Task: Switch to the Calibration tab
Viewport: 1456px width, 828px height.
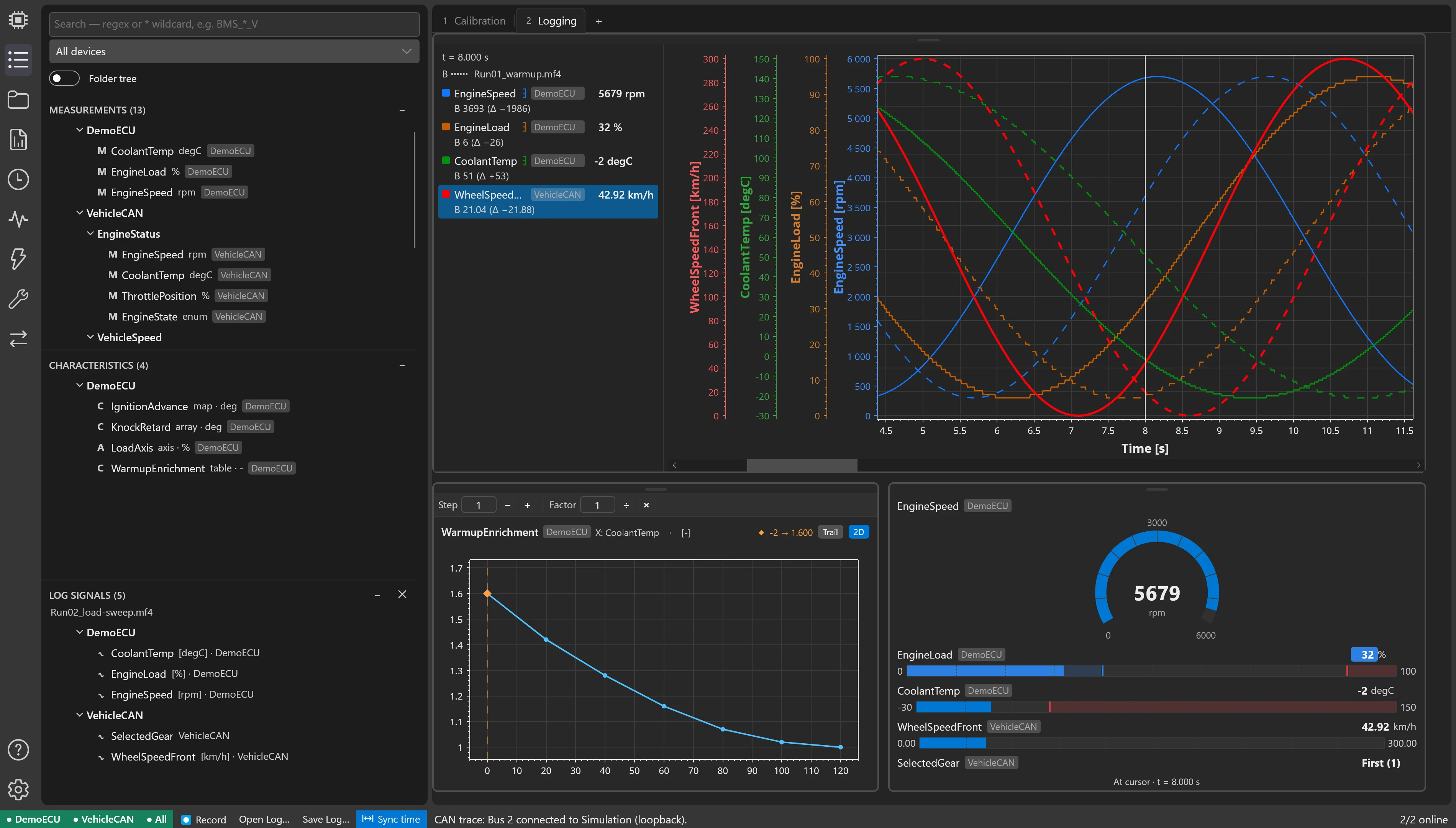Action: pyautogui.click(x=474, y=21)
